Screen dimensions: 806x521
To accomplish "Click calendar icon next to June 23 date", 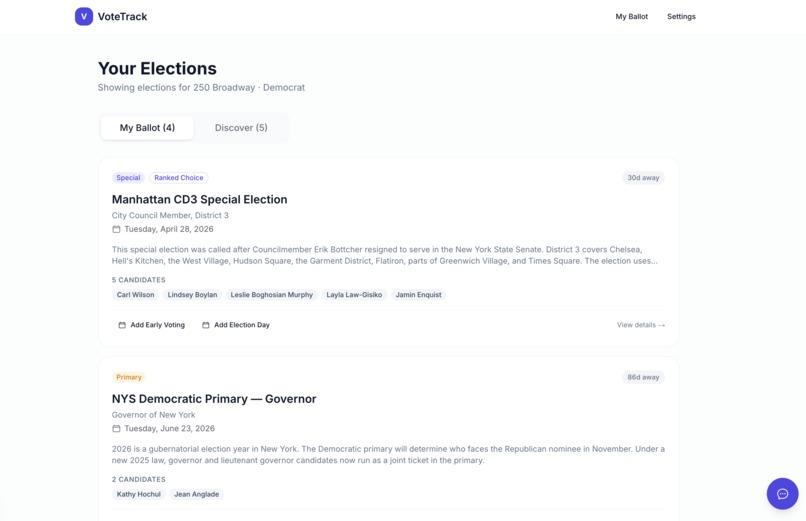I will (116, 429).
